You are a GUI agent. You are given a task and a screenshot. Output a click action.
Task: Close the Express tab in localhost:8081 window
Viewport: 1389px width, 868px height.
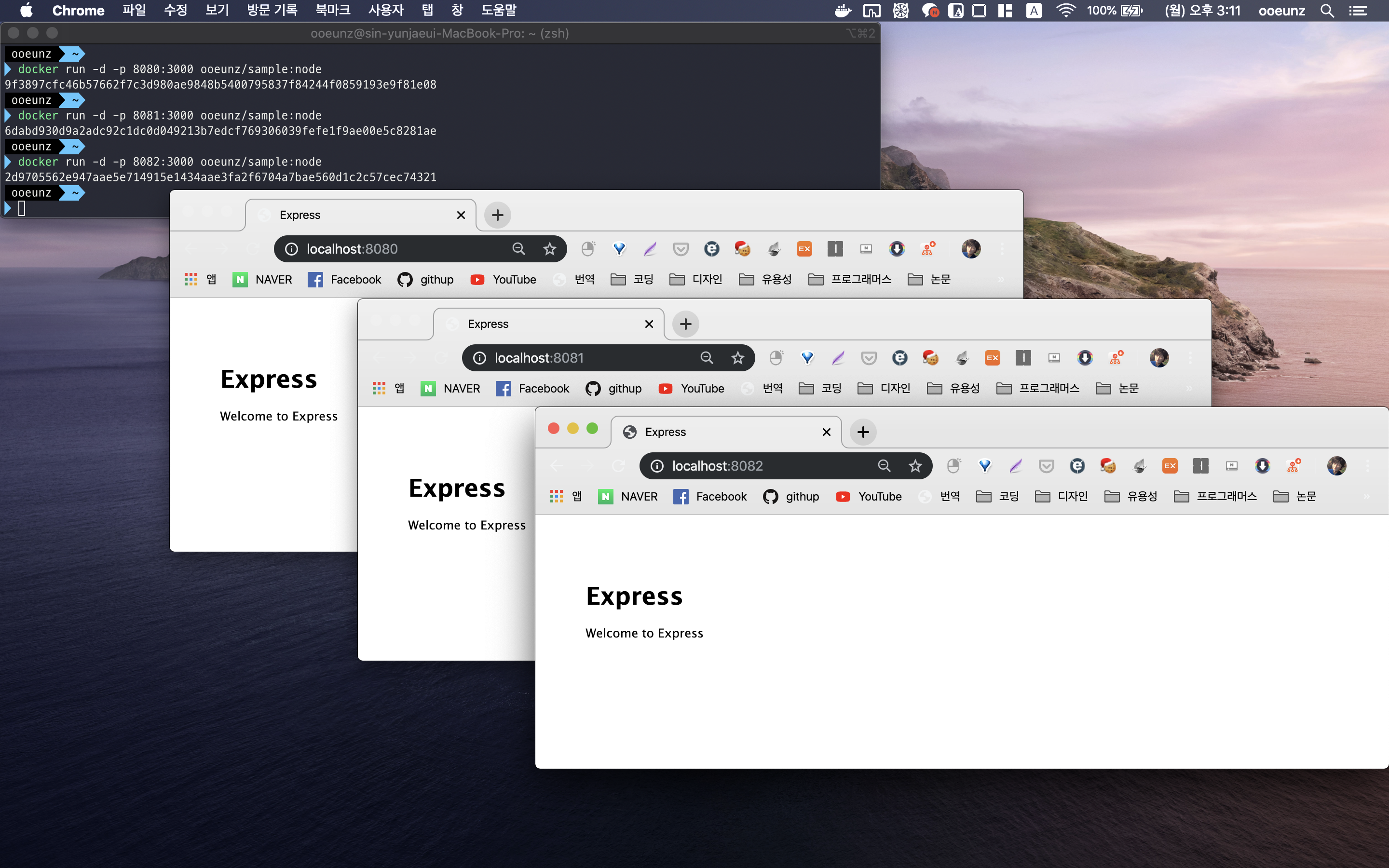coord(649,324)
